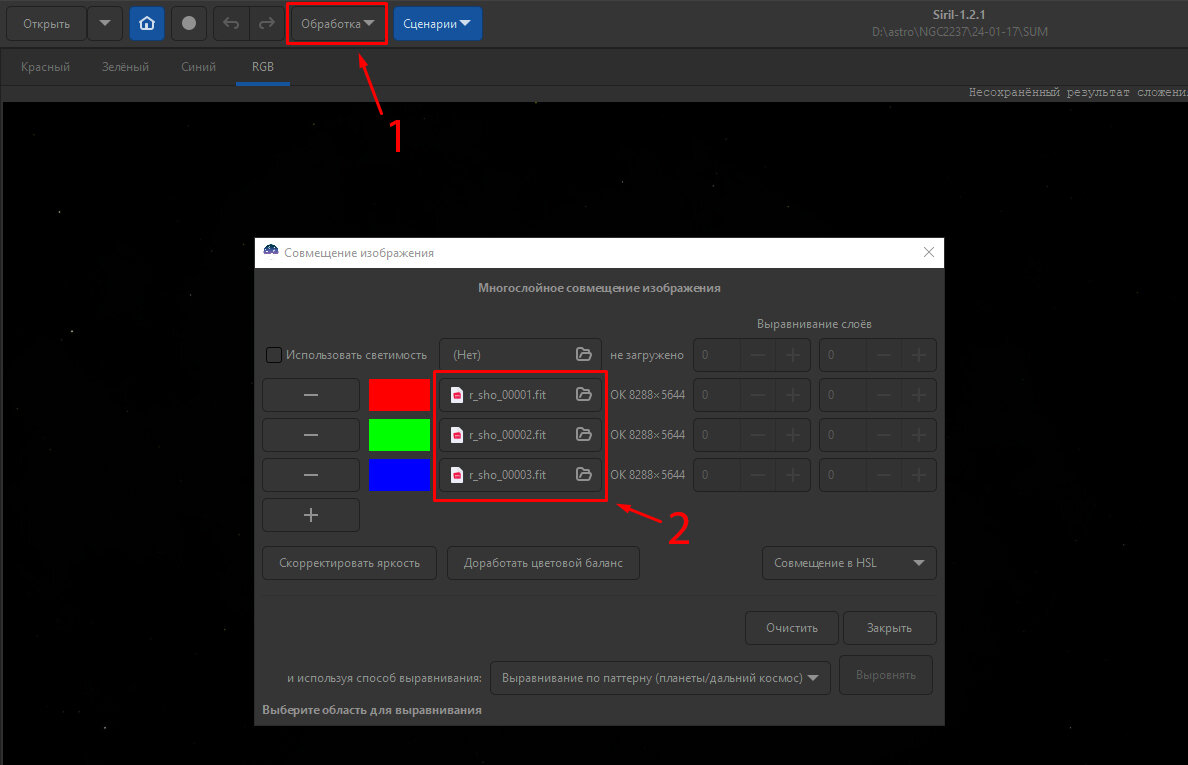The width and height of the screenshot is (1188, 765).
Task: Click the Закрыть button
Action: 889,628
